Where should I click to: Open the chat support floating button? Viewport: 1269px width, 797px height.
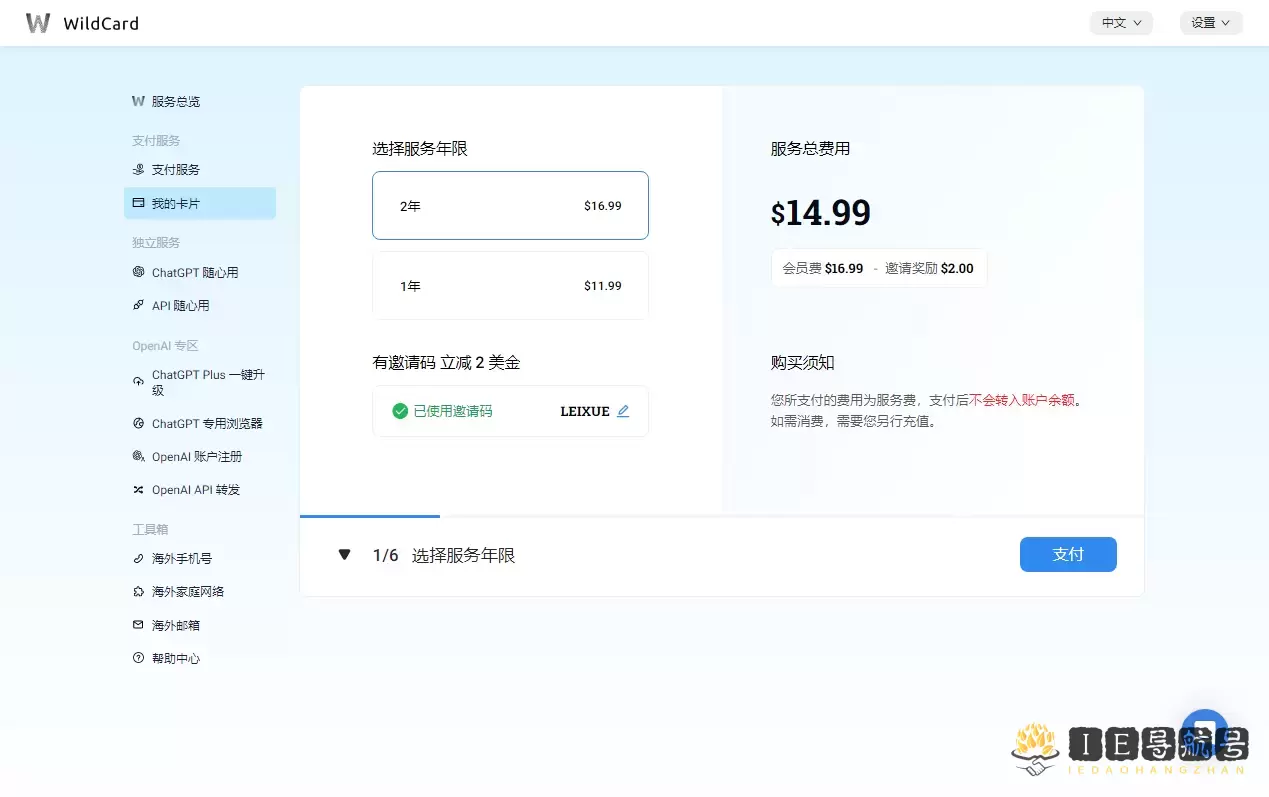pos(1204,732)
